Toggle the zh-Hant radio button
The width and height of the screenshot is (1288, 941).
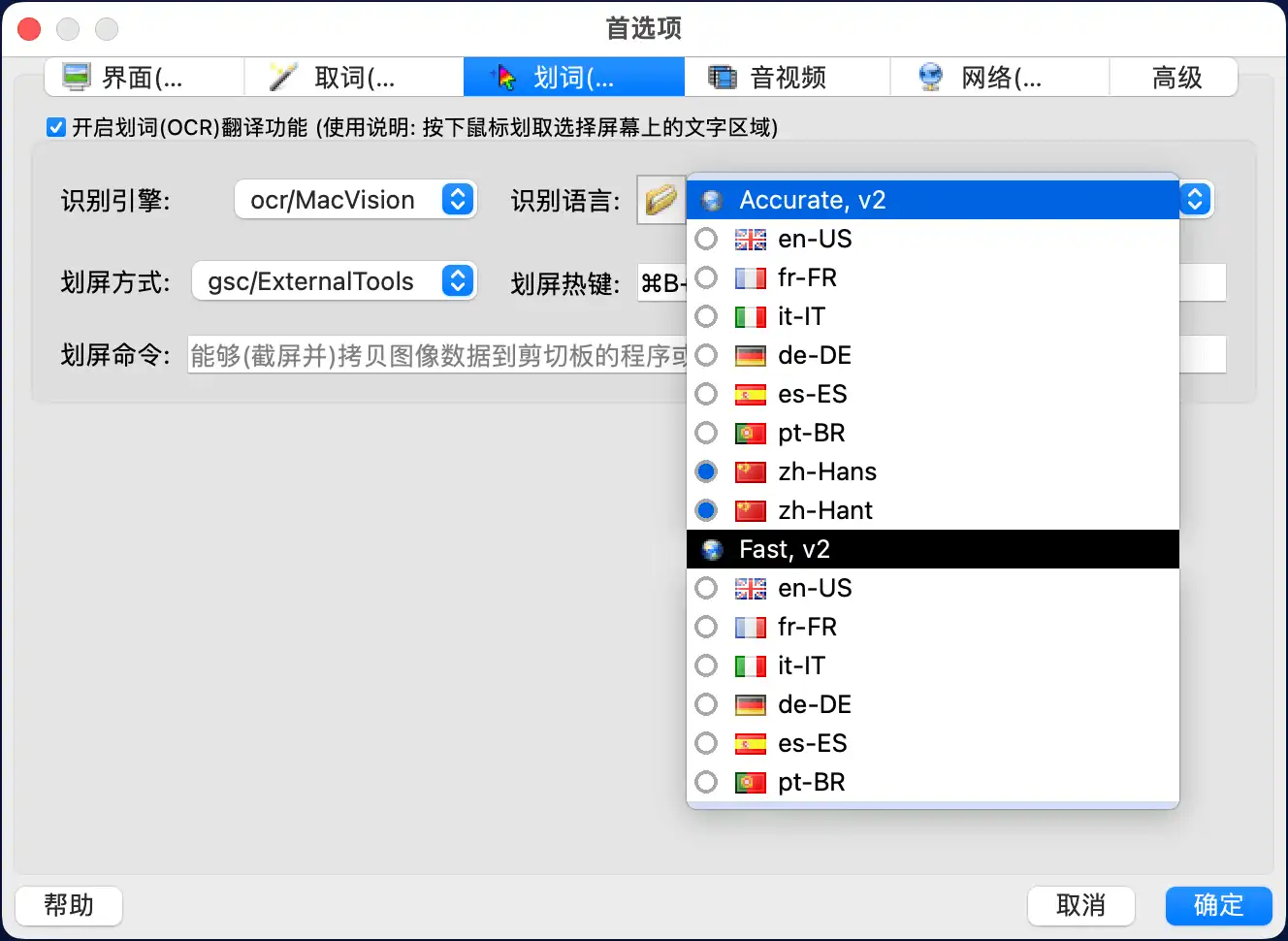click(x=706, y=510)
